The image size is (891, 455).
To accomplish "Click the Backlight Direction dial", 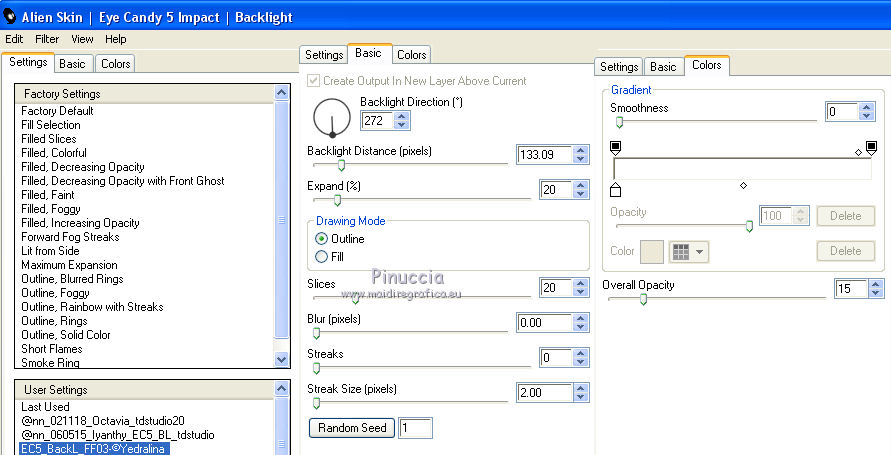I will (332, 118).
